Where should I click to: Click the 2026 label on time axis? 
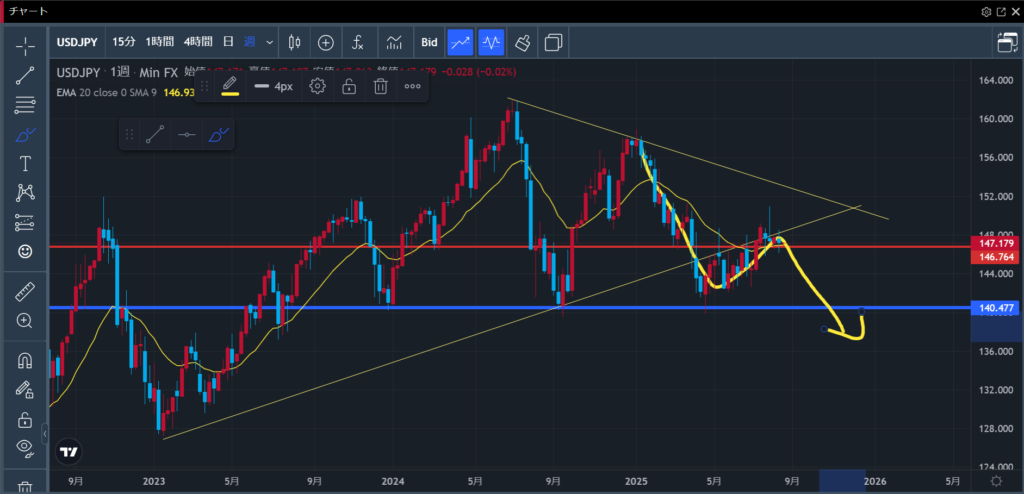tap(875, 482)
